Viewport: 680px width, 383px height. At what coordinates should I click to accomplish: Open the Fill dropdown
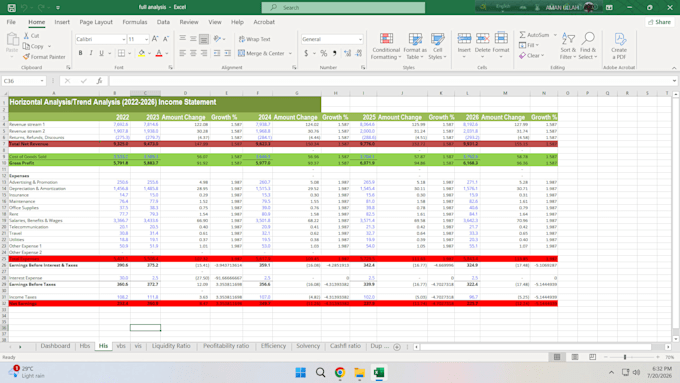coord(529,45)
